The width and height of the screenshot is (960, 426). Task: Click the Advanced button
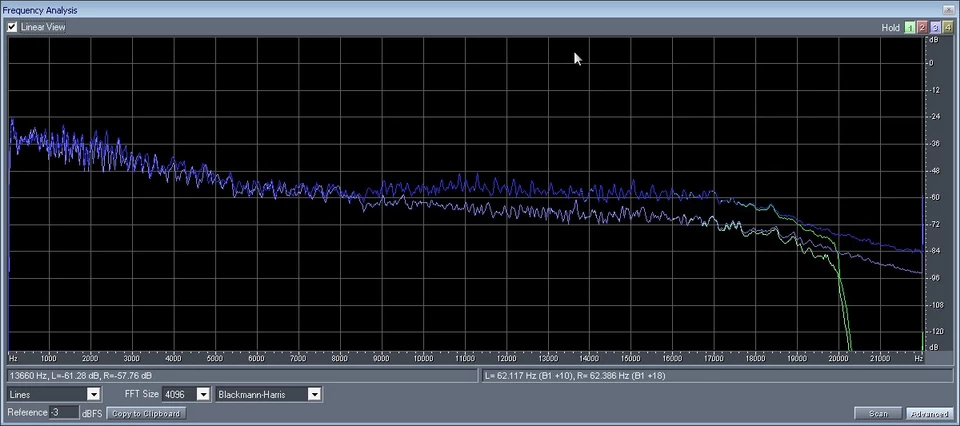(929, 414)
